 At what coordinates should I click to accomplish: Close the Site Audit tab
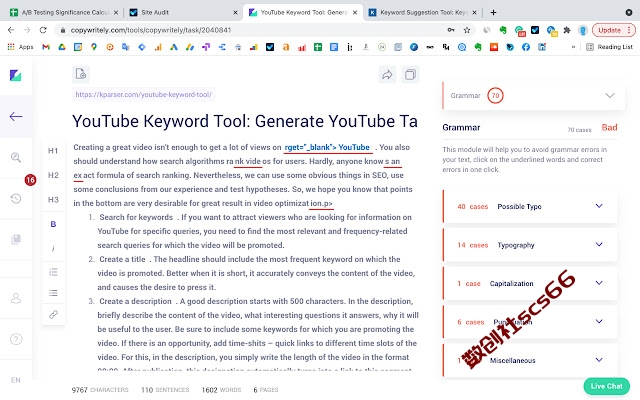(235, 13)
